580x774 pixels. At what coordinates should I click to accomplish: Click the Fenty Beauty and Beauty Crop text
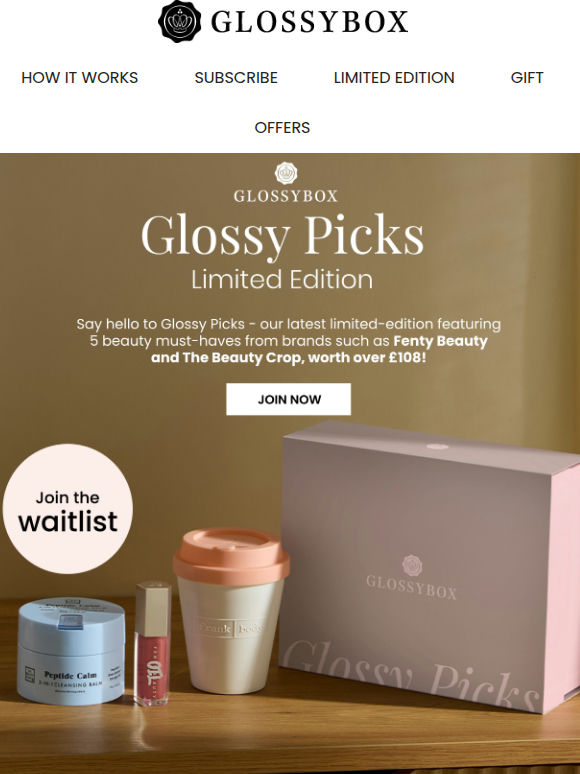(319, 349)
